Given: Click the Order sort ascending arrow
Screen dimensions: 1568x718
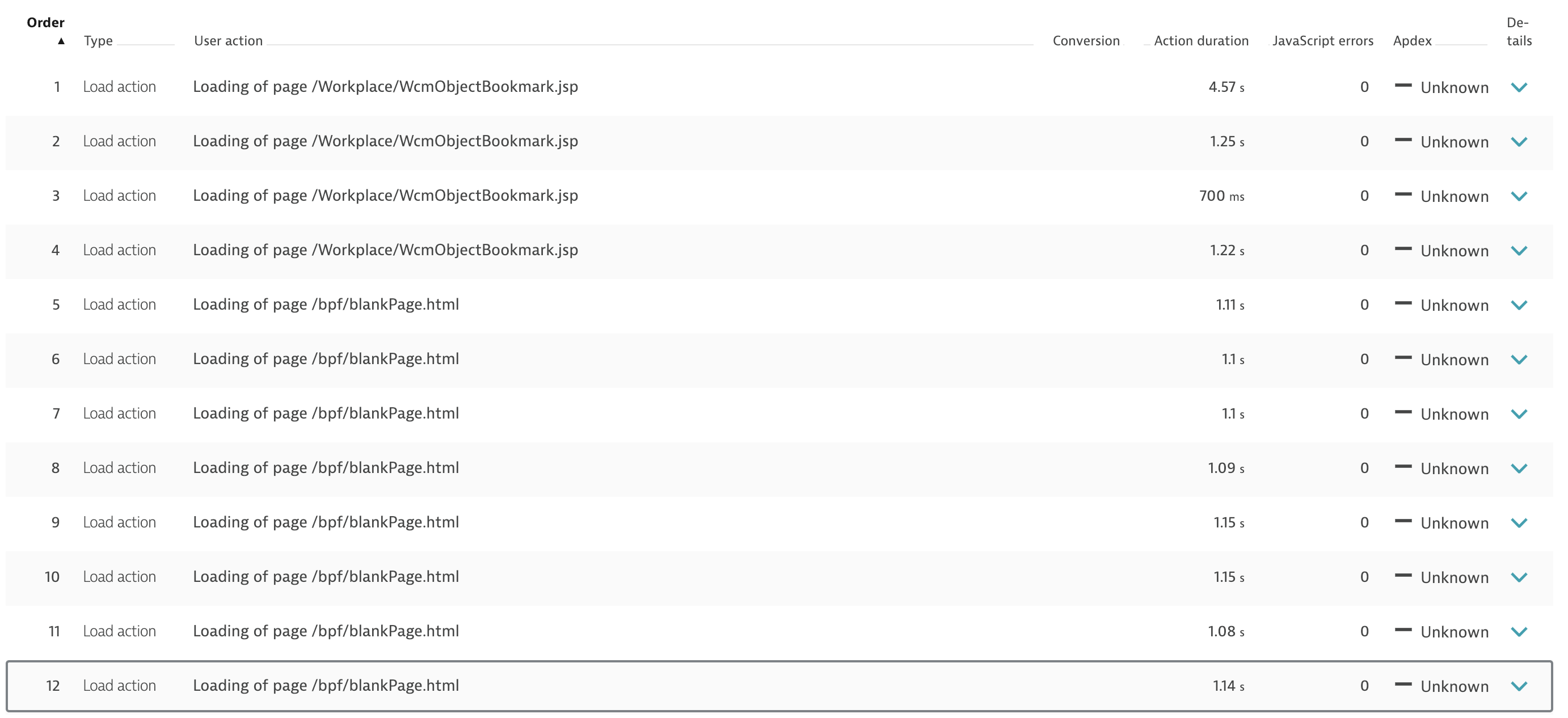Looking at the screenshot, I should [61, 41].
